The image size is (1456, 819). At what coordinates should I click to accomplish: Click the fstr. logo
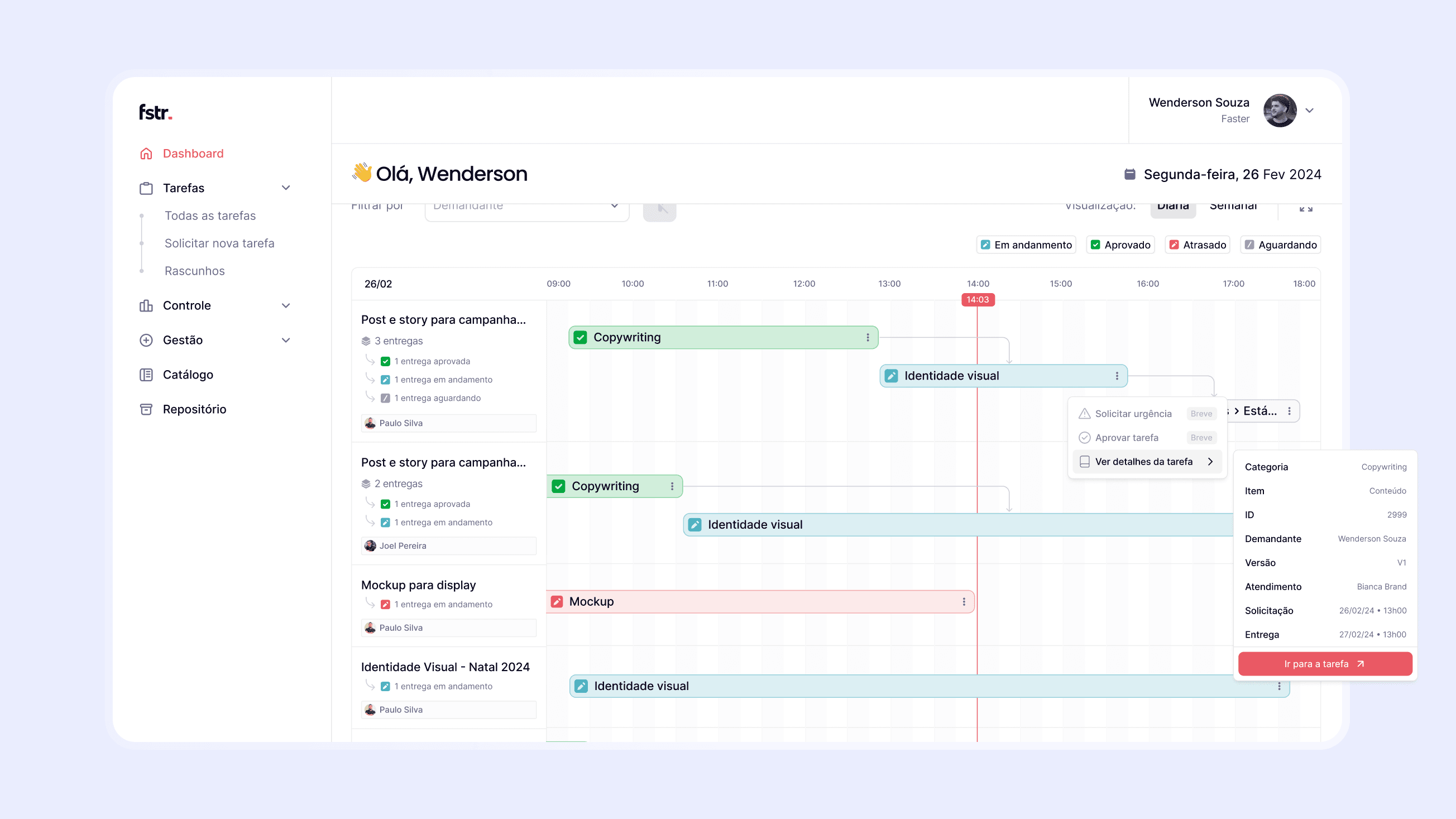click(x=155, y=112)
